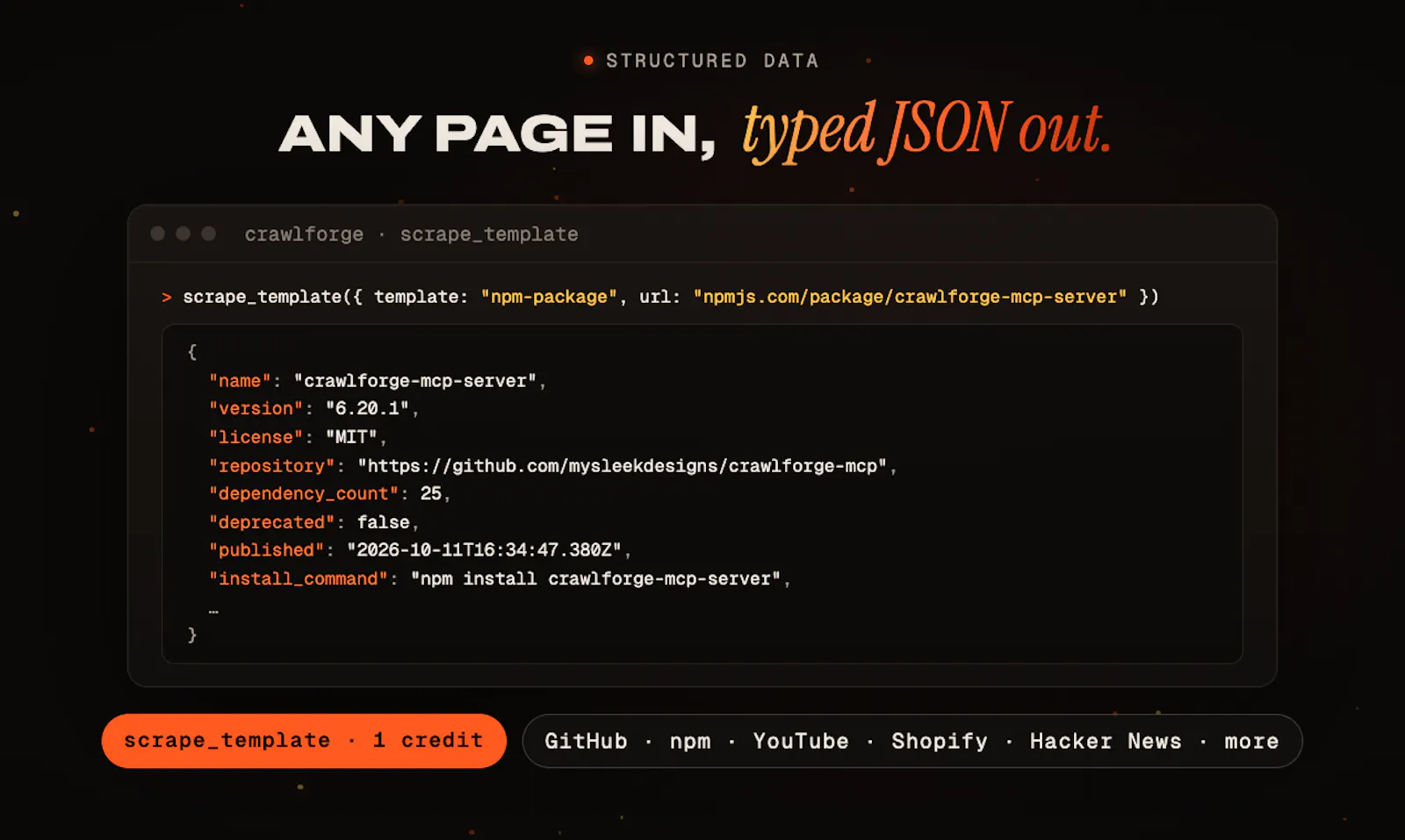Open the github.com/mysleekdesigns/crawlforge-mcp repository URL
This screenshot has height=840, width=1405.
point(623,466)
